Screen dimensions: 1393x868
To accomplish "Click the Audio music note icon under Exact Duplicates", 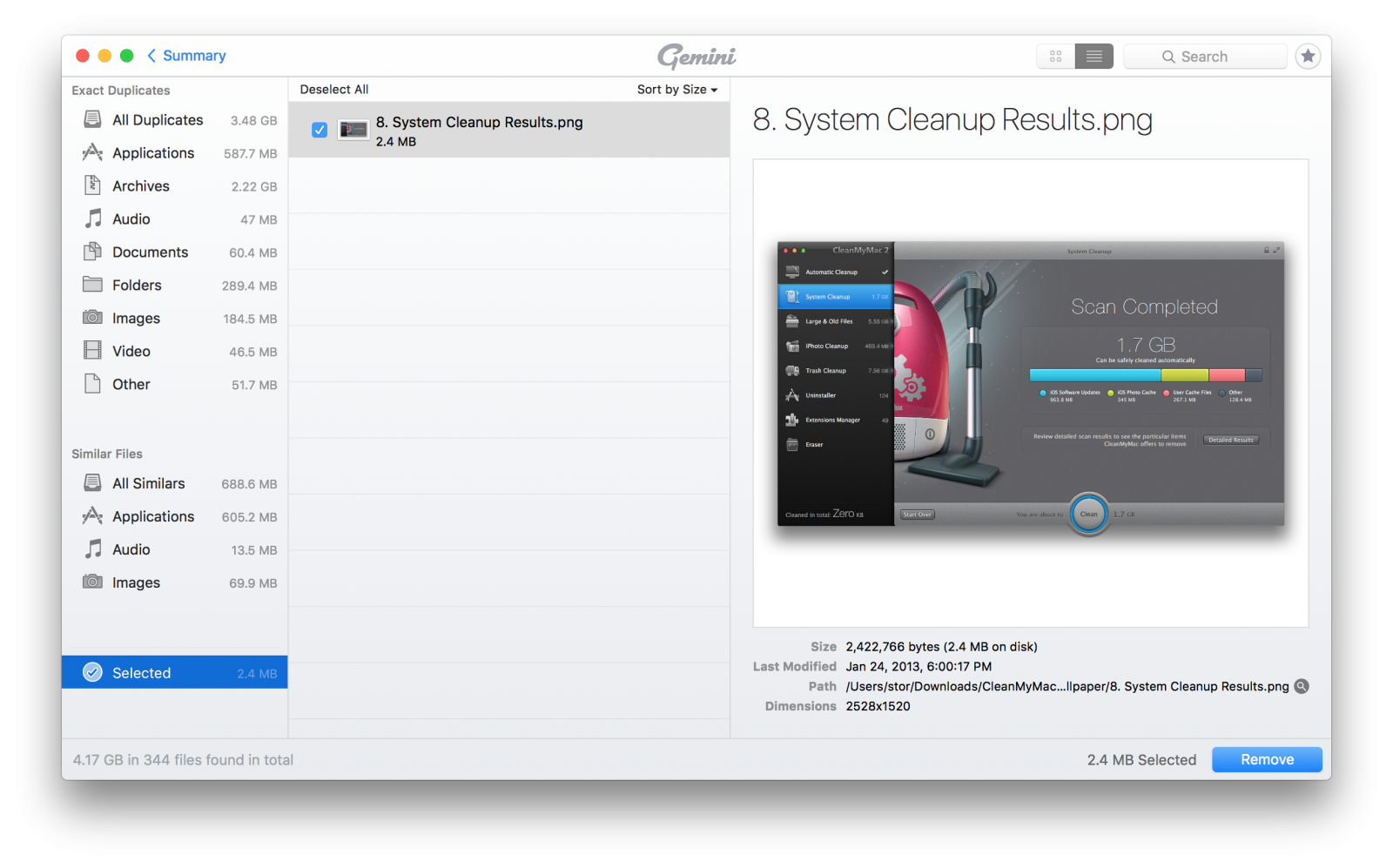I will point(92,219).
